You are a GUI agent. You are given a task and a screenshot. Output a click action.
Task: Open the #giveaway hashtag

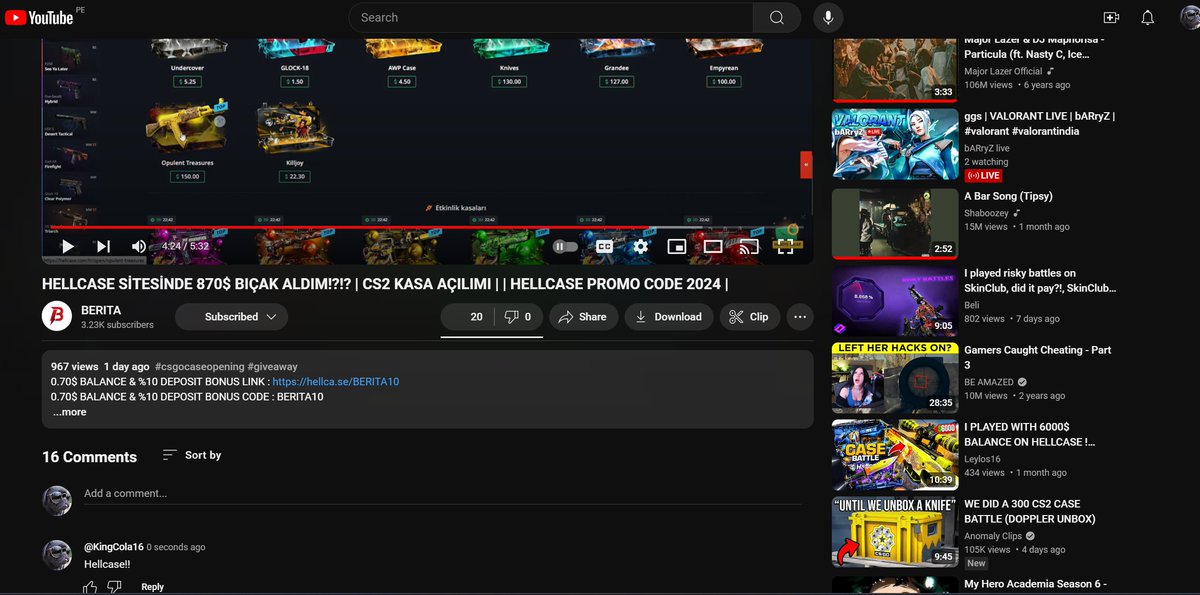[x=272, y=367]
